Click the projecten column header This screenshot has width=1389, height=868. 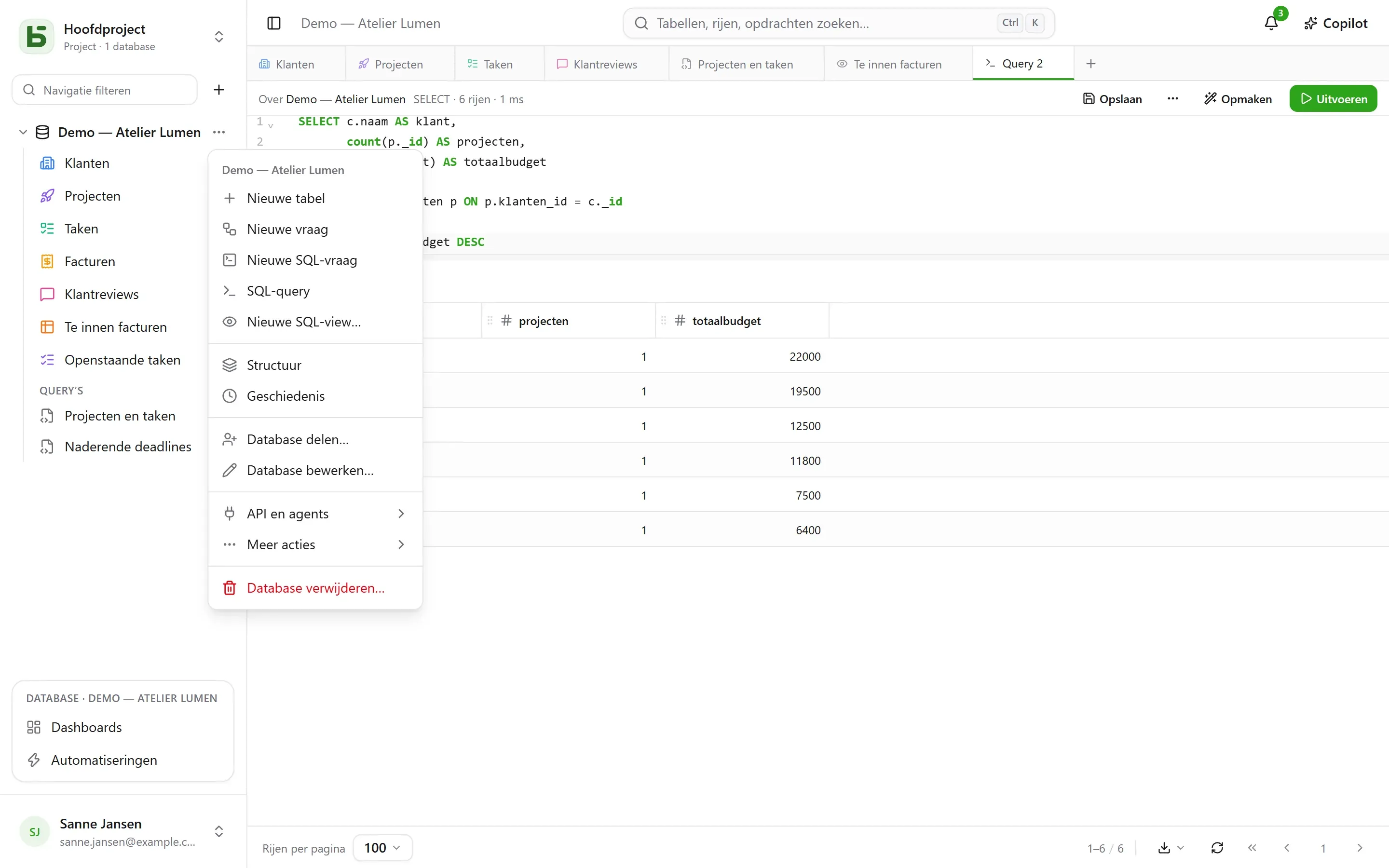(568, 321)
